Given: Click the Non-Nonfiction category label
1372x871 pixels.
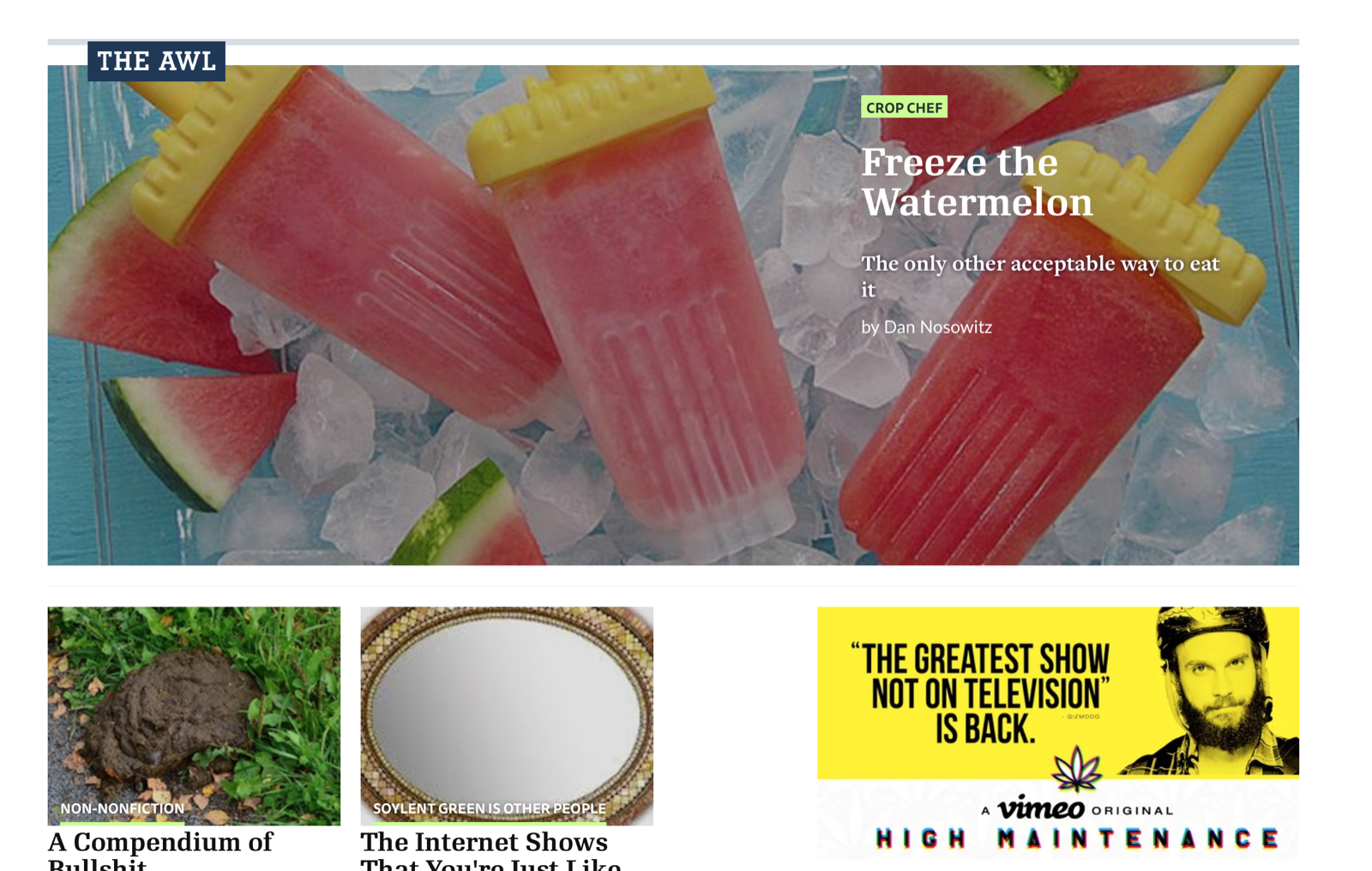Looking at the screenshot, I should point(122,808).
